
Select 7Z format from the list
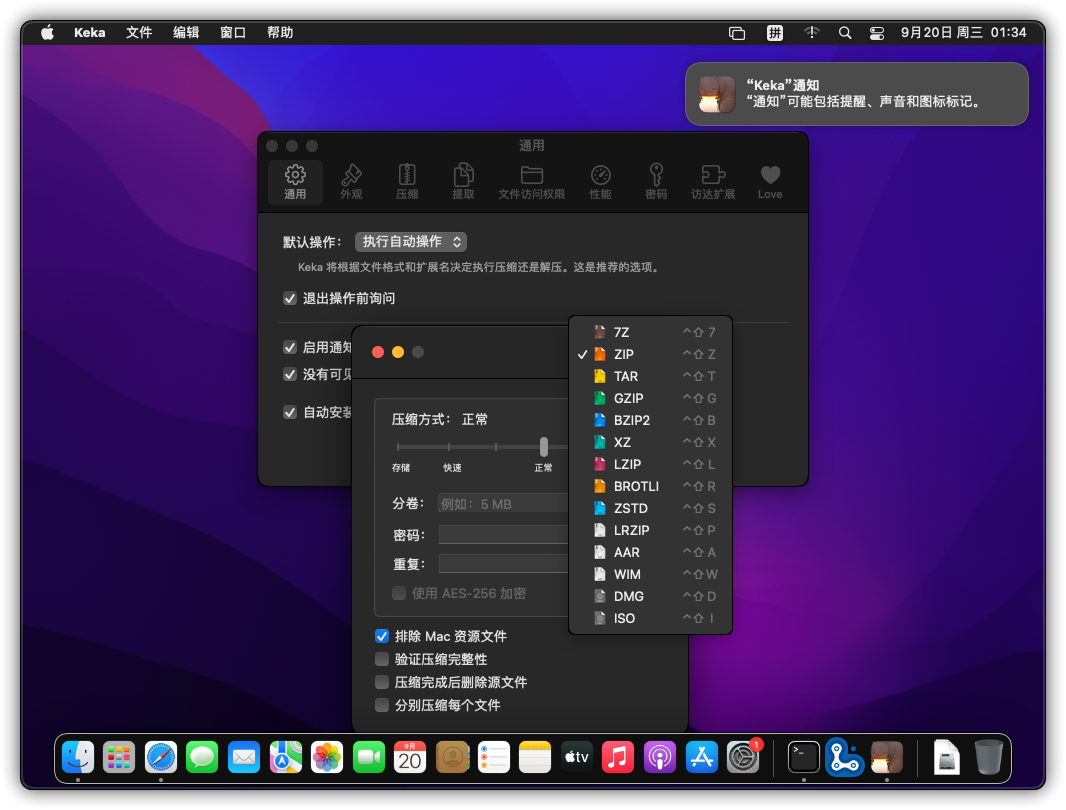[x=650, y=332]
